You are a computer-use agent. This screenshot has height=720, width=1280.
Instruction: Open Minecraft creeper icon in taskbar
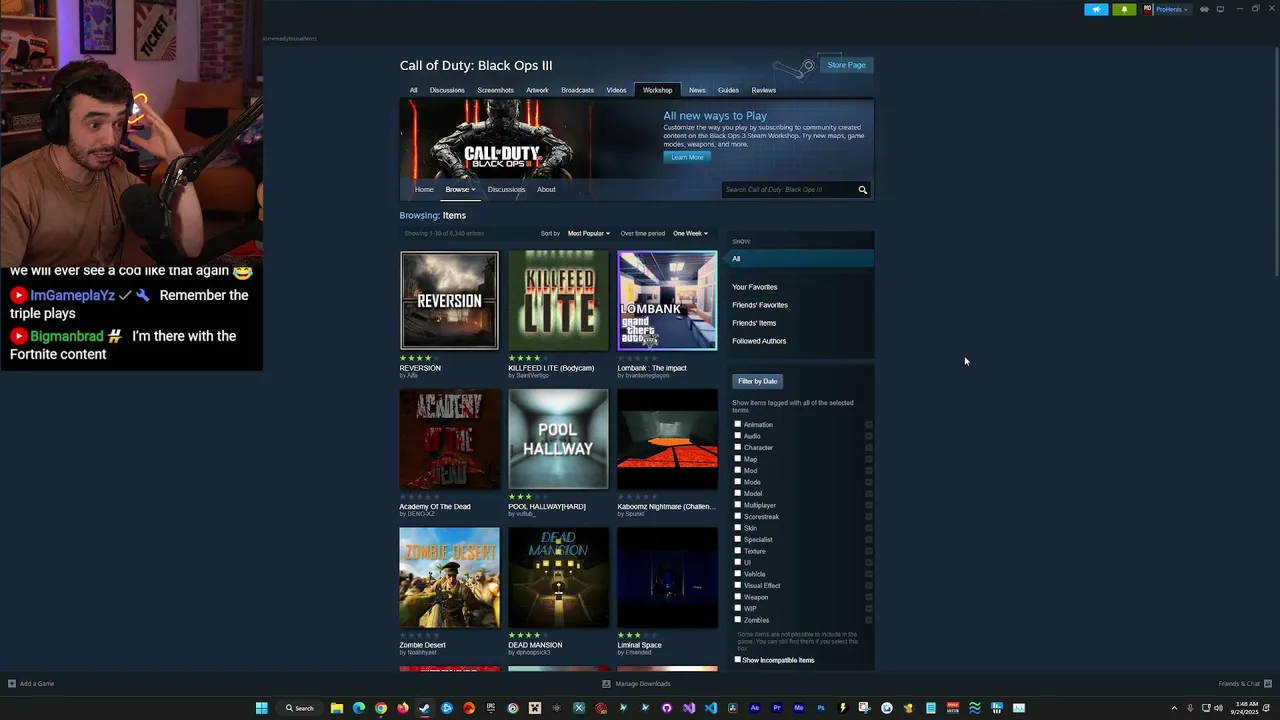click(x=535, y=708)
